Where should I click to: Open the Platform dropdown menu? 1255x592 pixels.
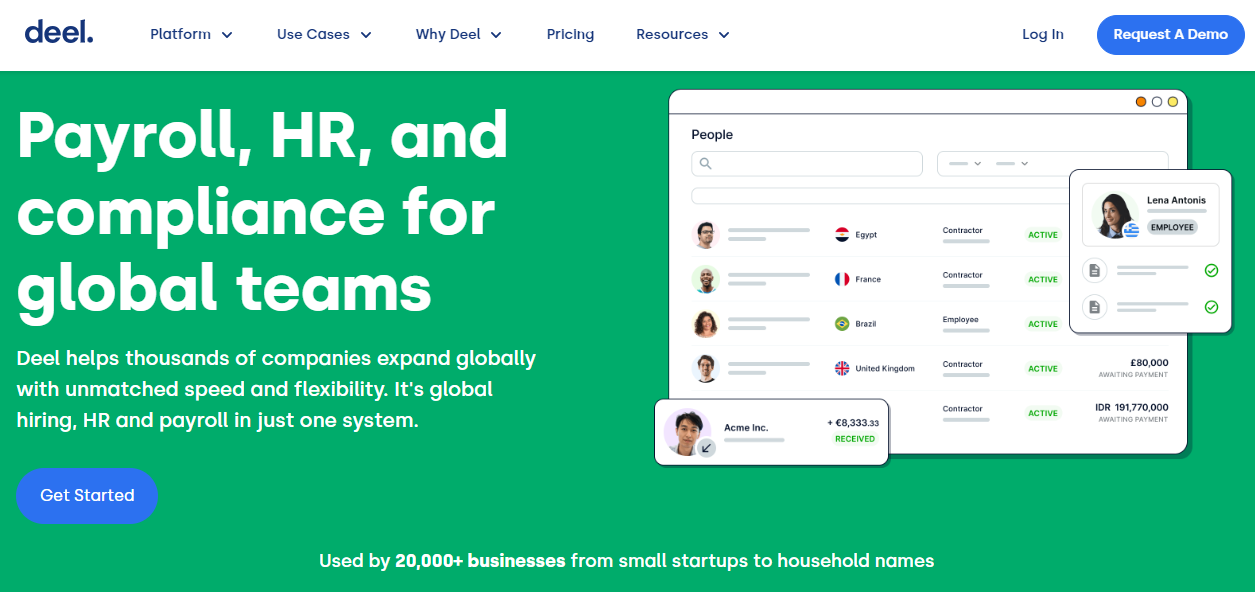click(191, 34)
